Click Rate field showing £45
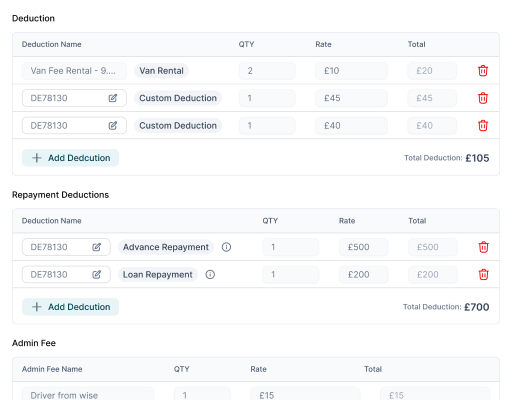512x400 pixels. (x=351, y=98)
